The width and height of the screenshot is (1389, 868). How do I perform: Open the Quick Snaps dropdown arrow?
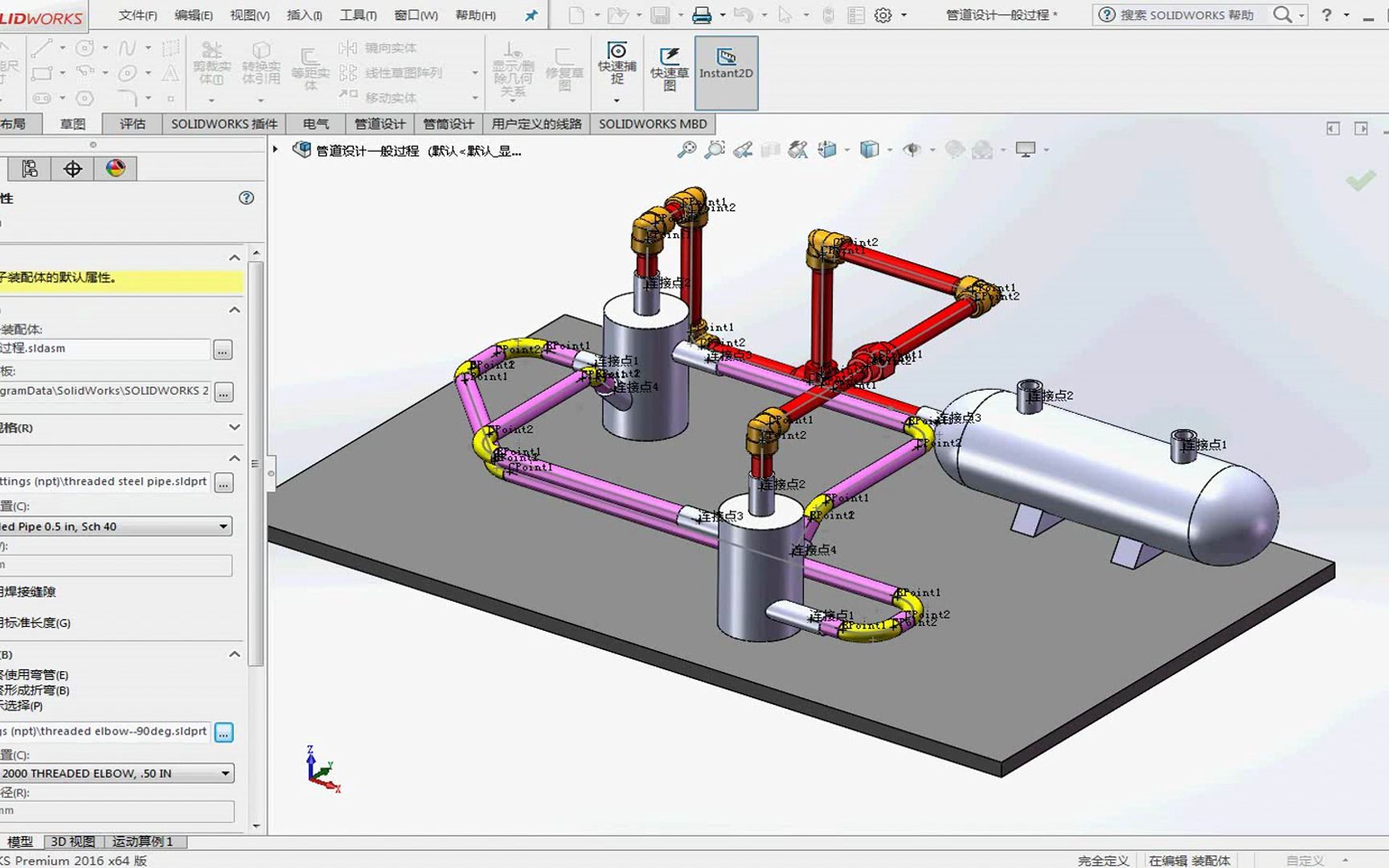pyautogui.click(x=617, y=100)
